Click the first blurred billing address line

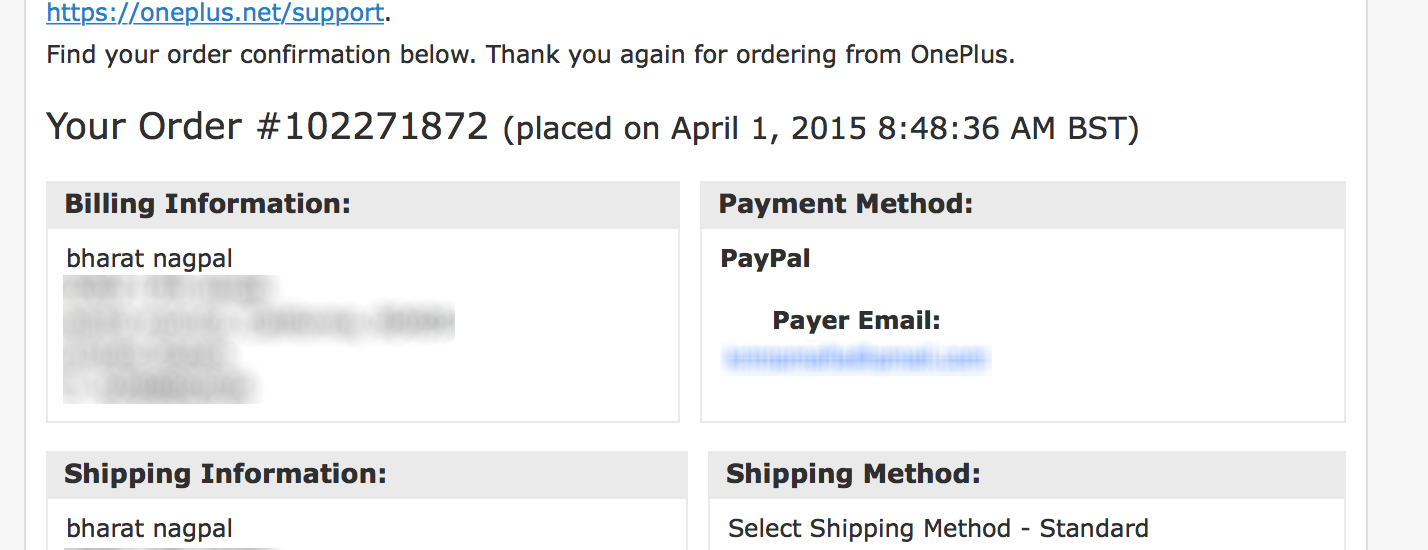165,290
